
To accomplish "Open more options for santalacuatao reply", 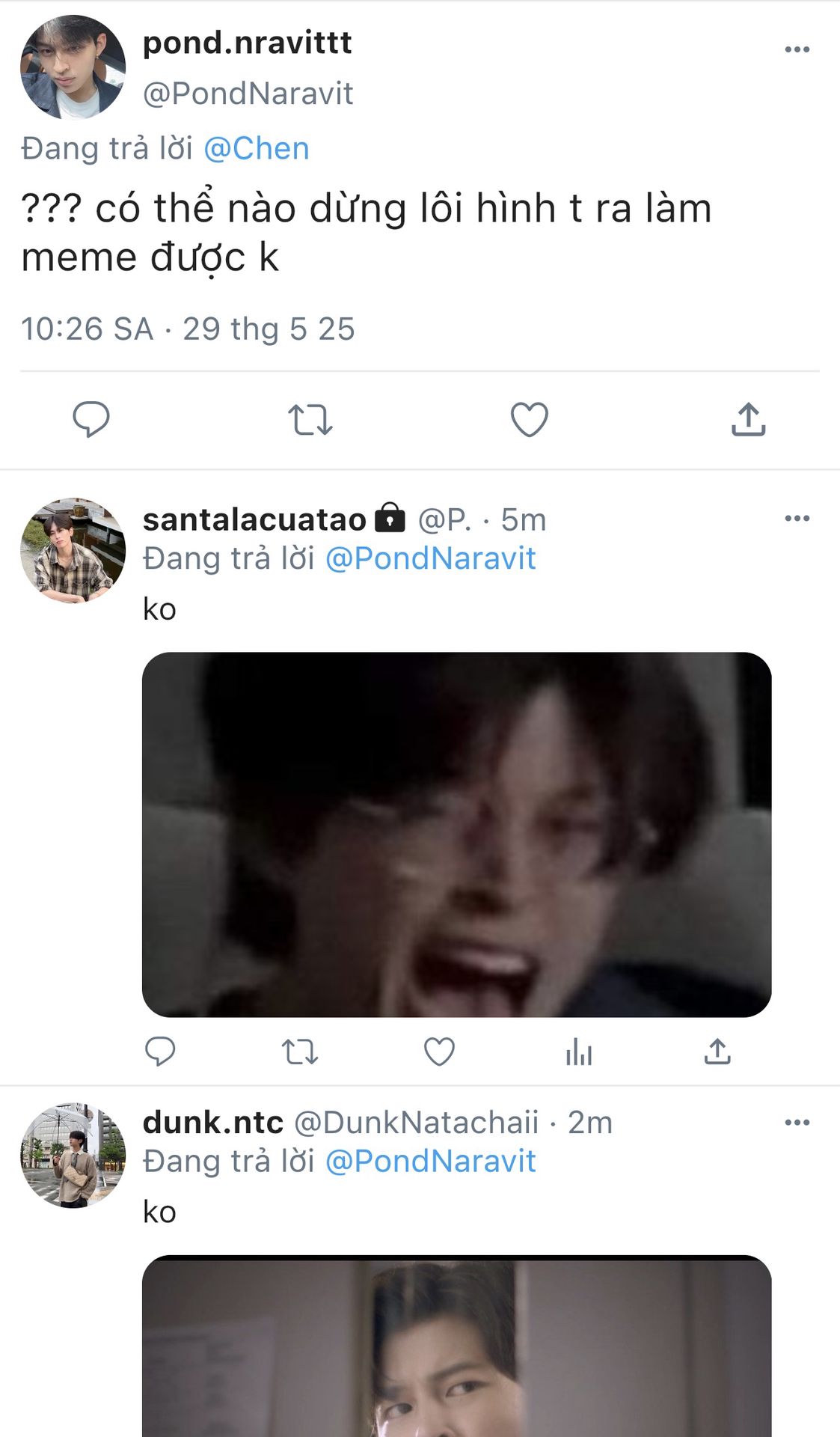I will [797, 519].
